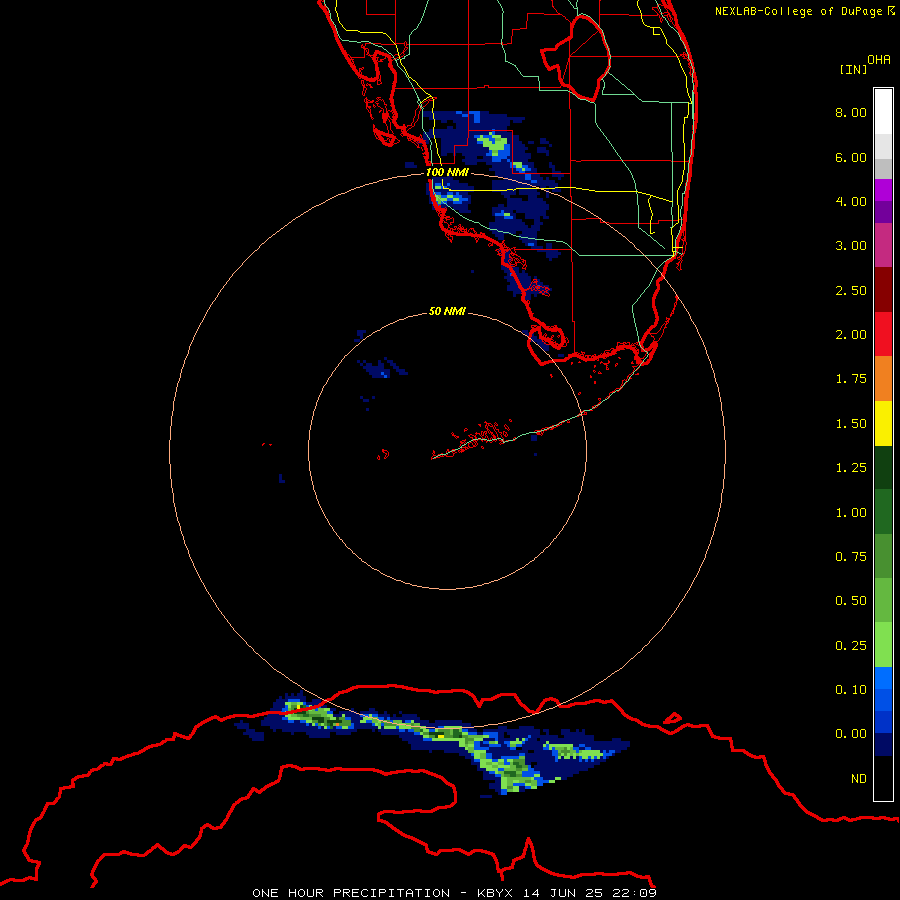The width and height of the screenshot is (900, 900).
Task: Click the yellow 1.50 color band
Action: coord(883,424)
